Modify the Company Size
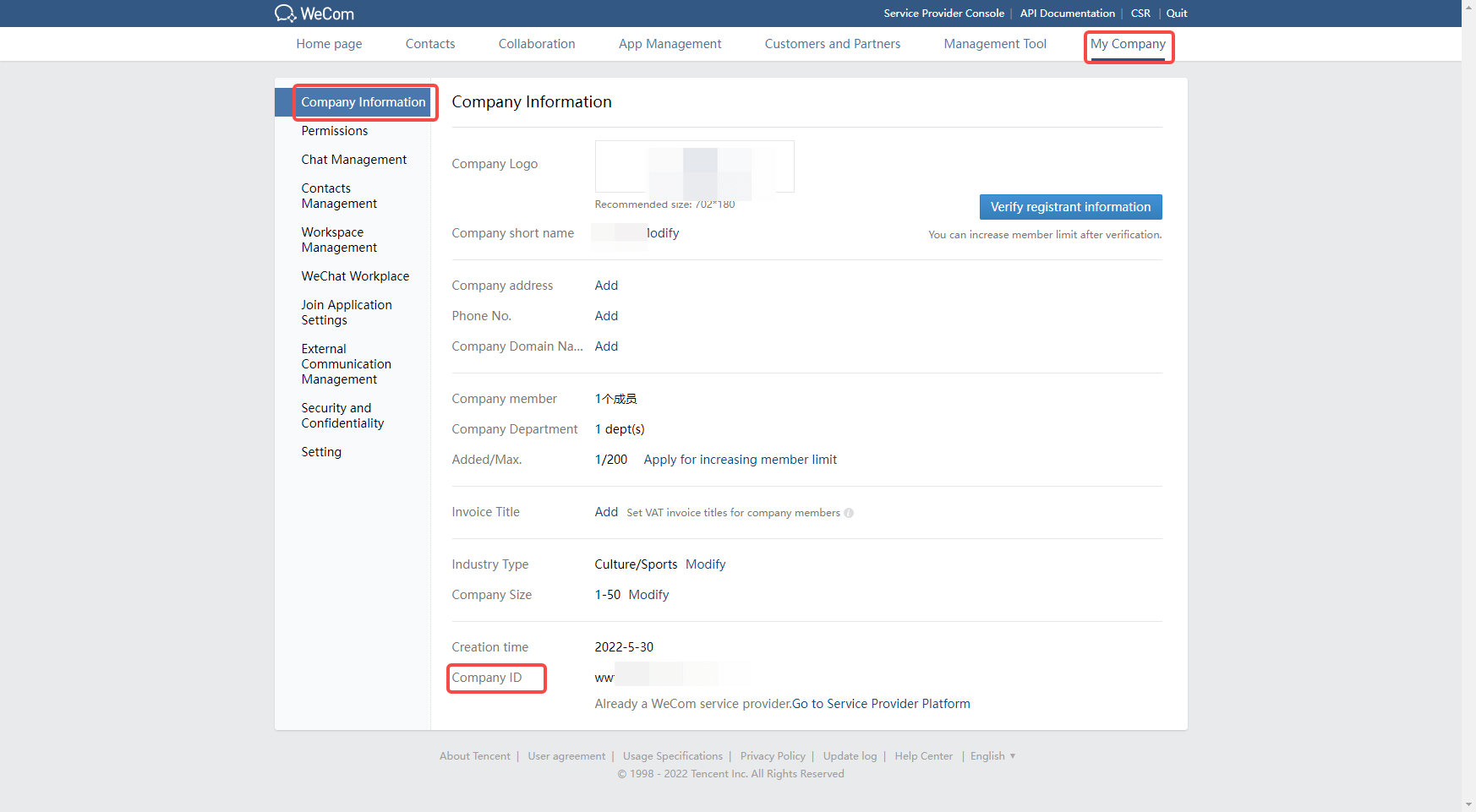1476x812 pixels. click(648, 595)
